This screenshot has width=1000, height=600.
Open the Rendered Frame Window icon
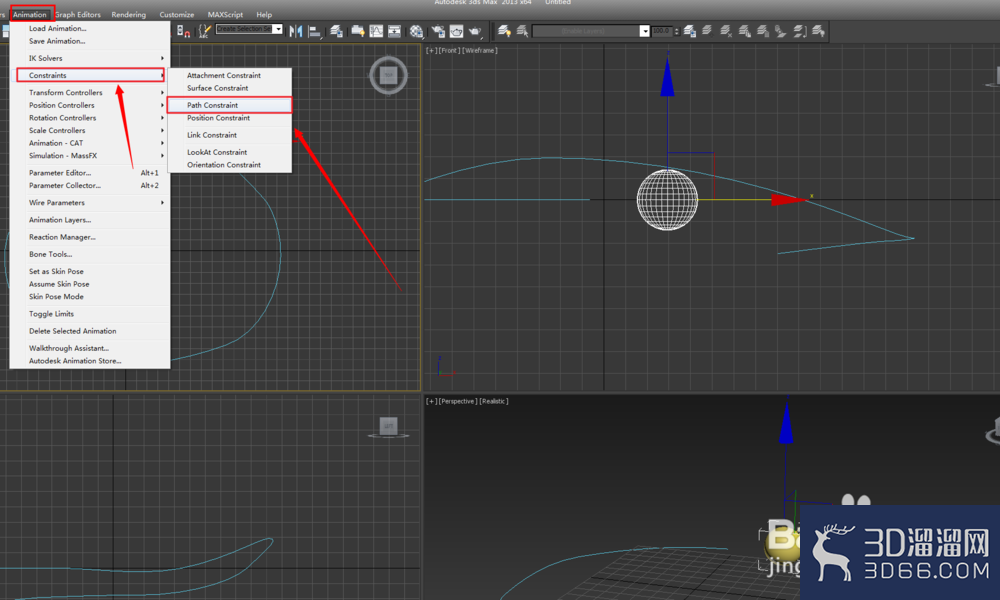coord(457,31)
